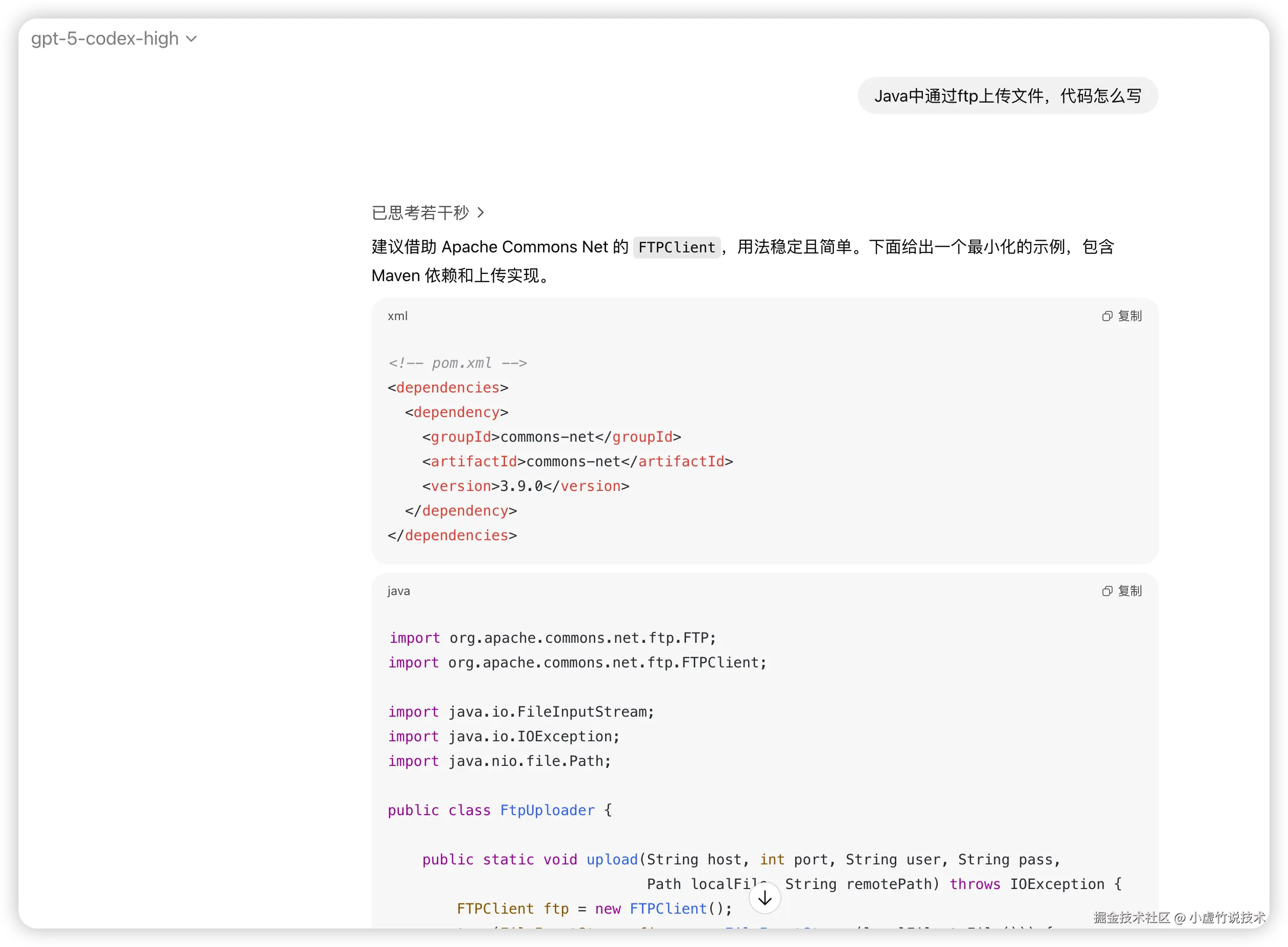Viewport: 1288px width, 947px height.
Task: Click the copy icon in the java block header
Action: [1107, 591]
